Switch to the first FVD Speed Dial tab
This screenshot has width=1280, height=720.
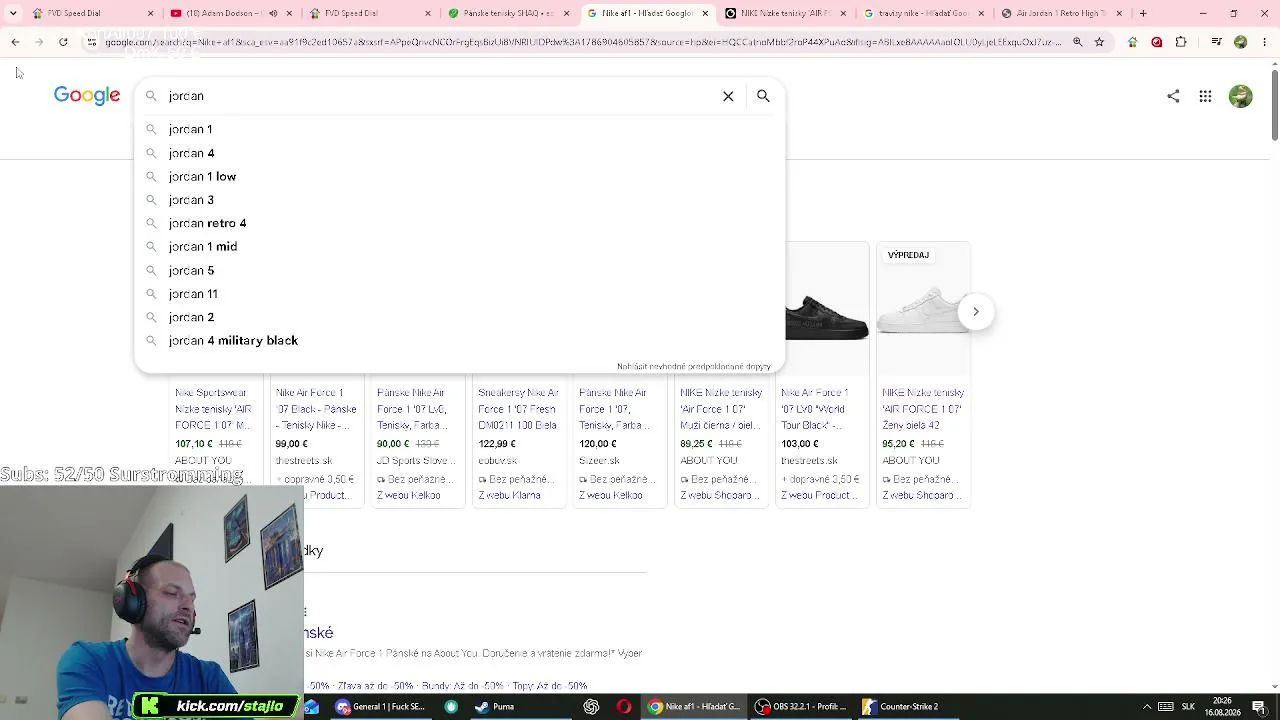92,13
